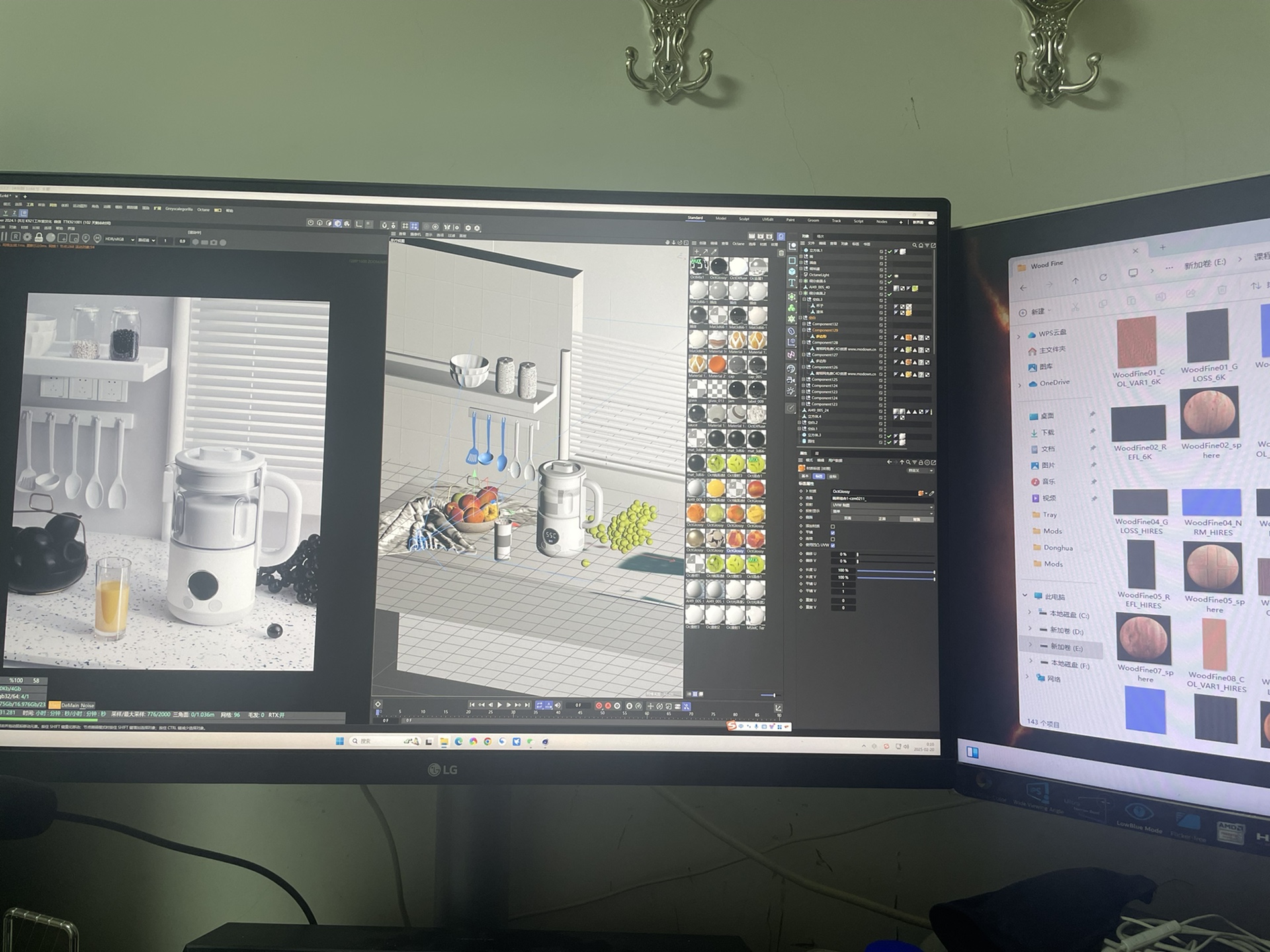Viewport: 1270px width, 952px height.
Task: Select the OctGlossy black material swatch
Action: coord(718,266)
